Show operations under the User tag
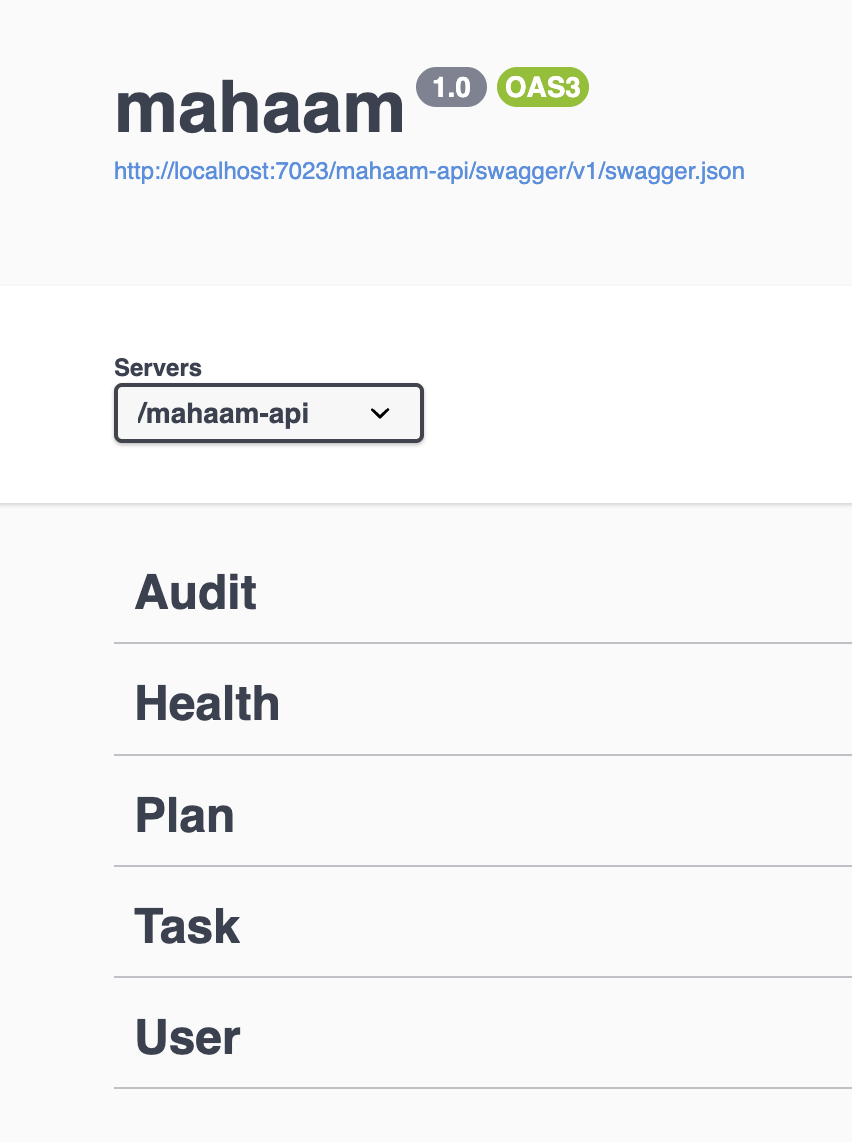Screen dimensions: 852x1142 click(188, 1037)
